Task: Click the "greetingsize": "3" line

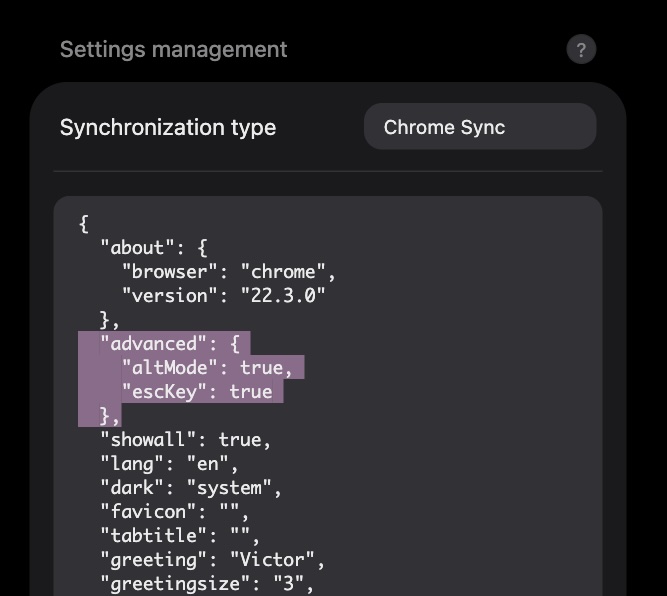Action: pyautogui.click(x=207, y=583)
